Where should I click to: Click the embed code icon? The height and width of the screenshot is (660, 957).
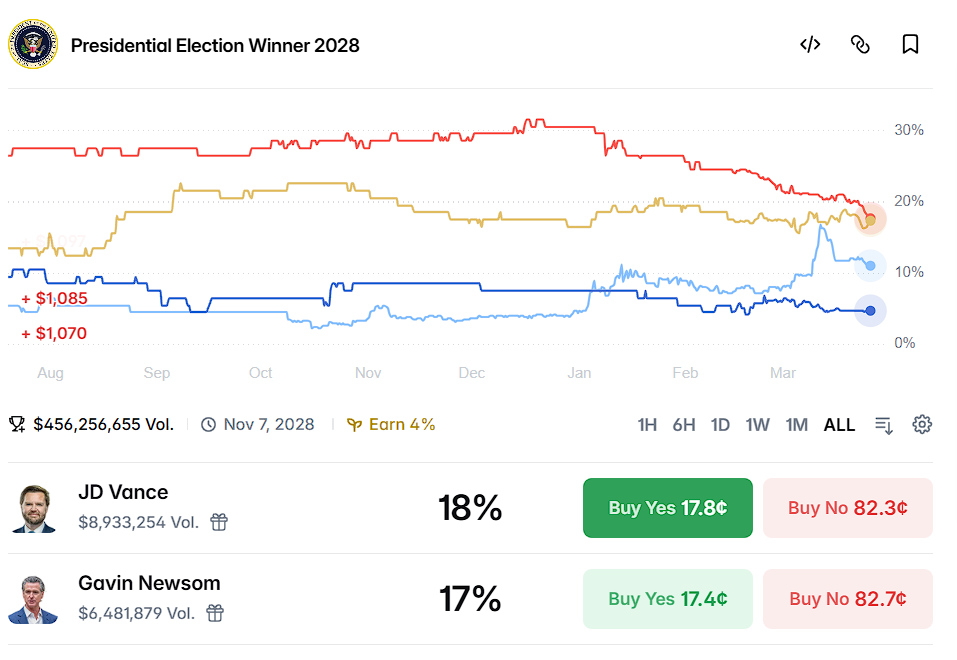[810, 45]
